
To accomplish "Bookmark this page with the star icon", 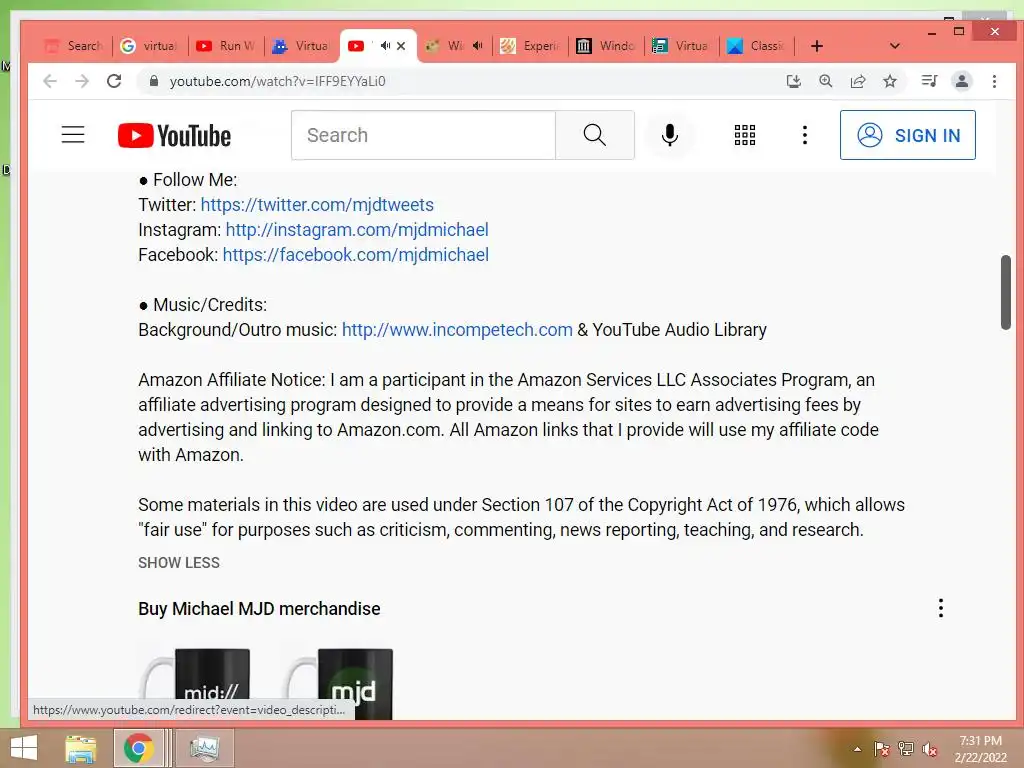I will (x=889, y=81).
